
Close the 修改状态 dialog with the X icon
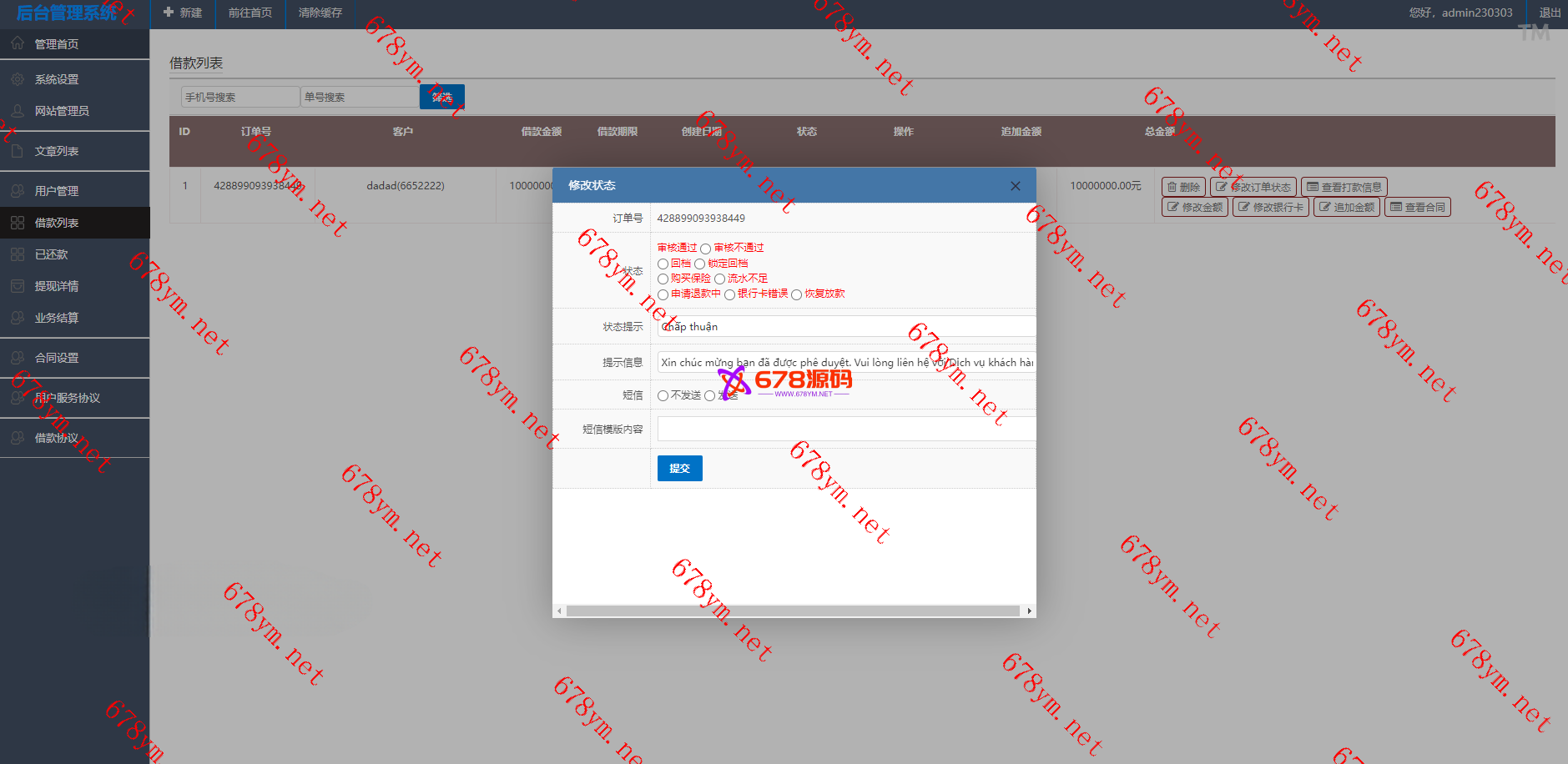tap(1015, 186)
